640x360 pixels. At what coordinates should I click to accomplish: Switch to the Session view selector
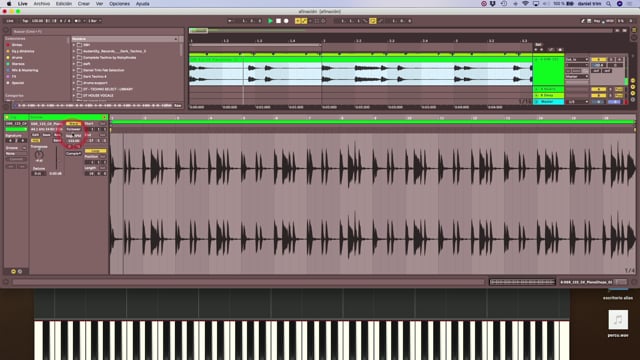tap(634, 37)
